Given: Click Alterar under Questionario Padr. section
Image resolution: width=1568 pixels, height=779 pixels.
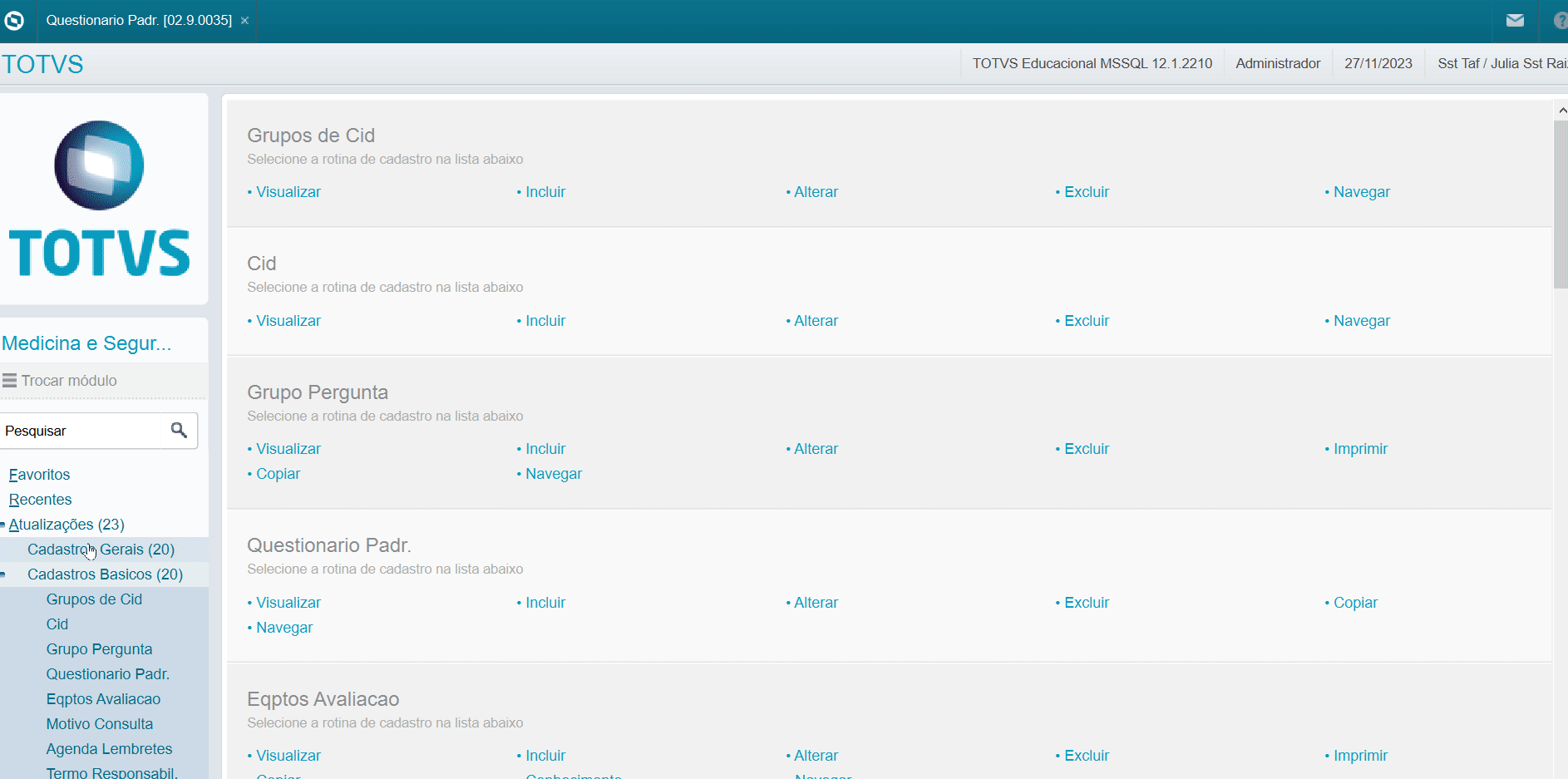Looking at the screenshot, I should (816, 603).
